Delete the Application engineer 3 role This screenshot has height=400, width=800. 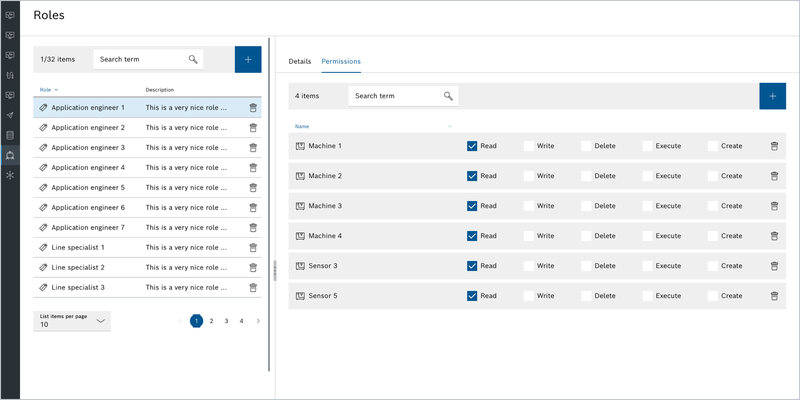(x=252, y=147)
